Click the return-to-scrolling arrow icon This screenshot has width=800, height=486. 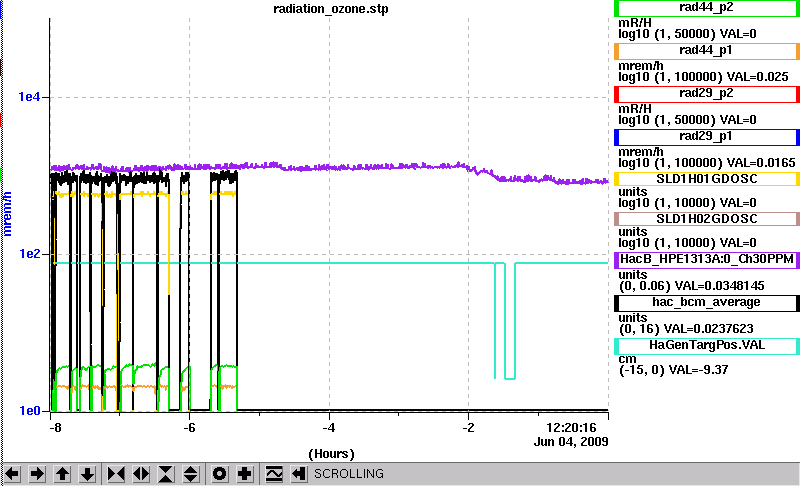(x=298, y=474)
